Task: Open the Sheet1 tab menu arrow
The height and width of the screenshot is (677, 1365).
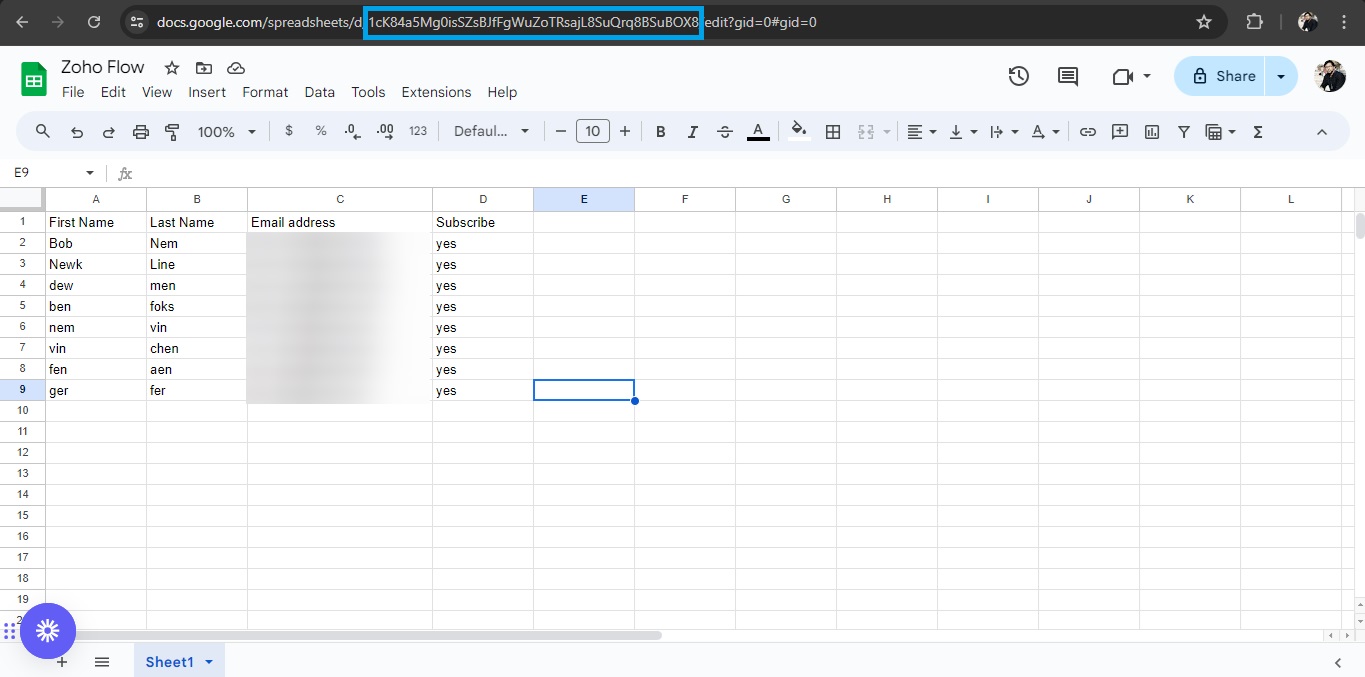Action: click(x=209, y=661)
